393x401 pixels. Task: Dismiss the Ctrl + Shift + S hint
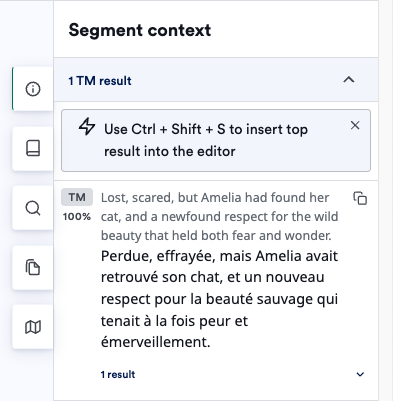pos(355,125)
